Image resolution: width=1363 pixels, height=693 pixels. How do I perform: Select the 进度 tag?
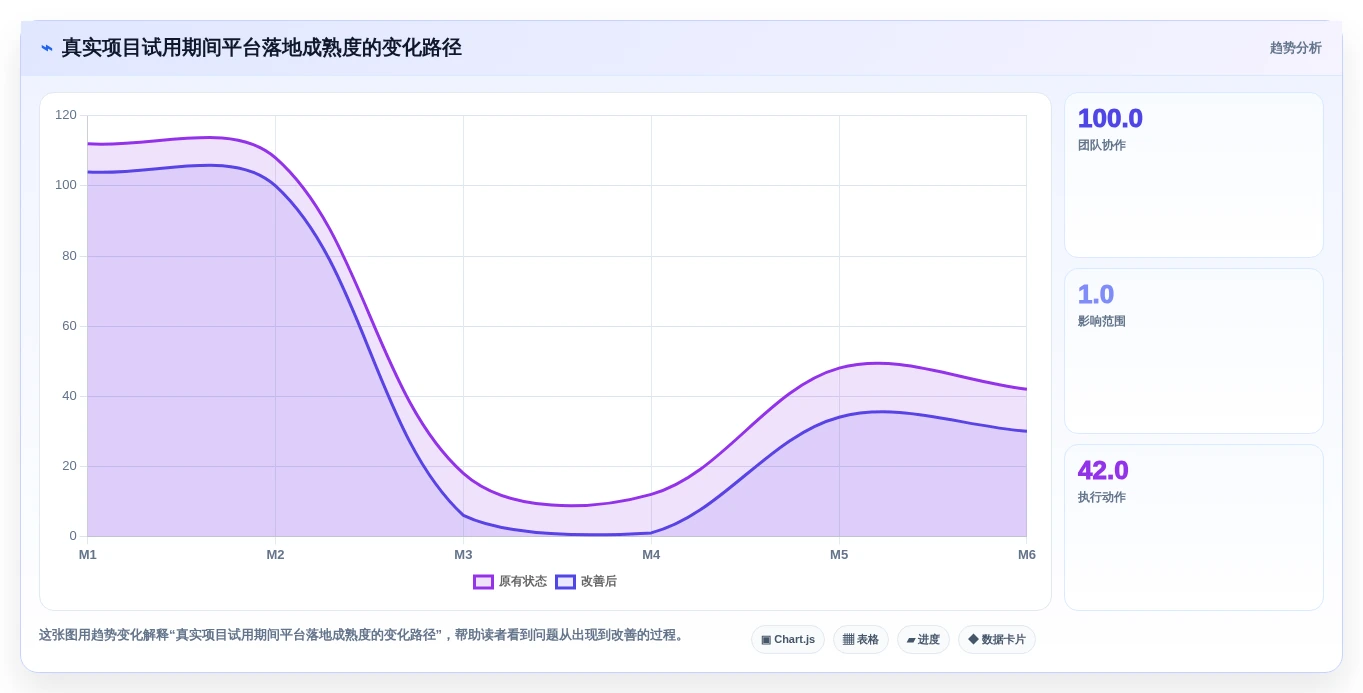pyautogui.click(x=923, y=640)
